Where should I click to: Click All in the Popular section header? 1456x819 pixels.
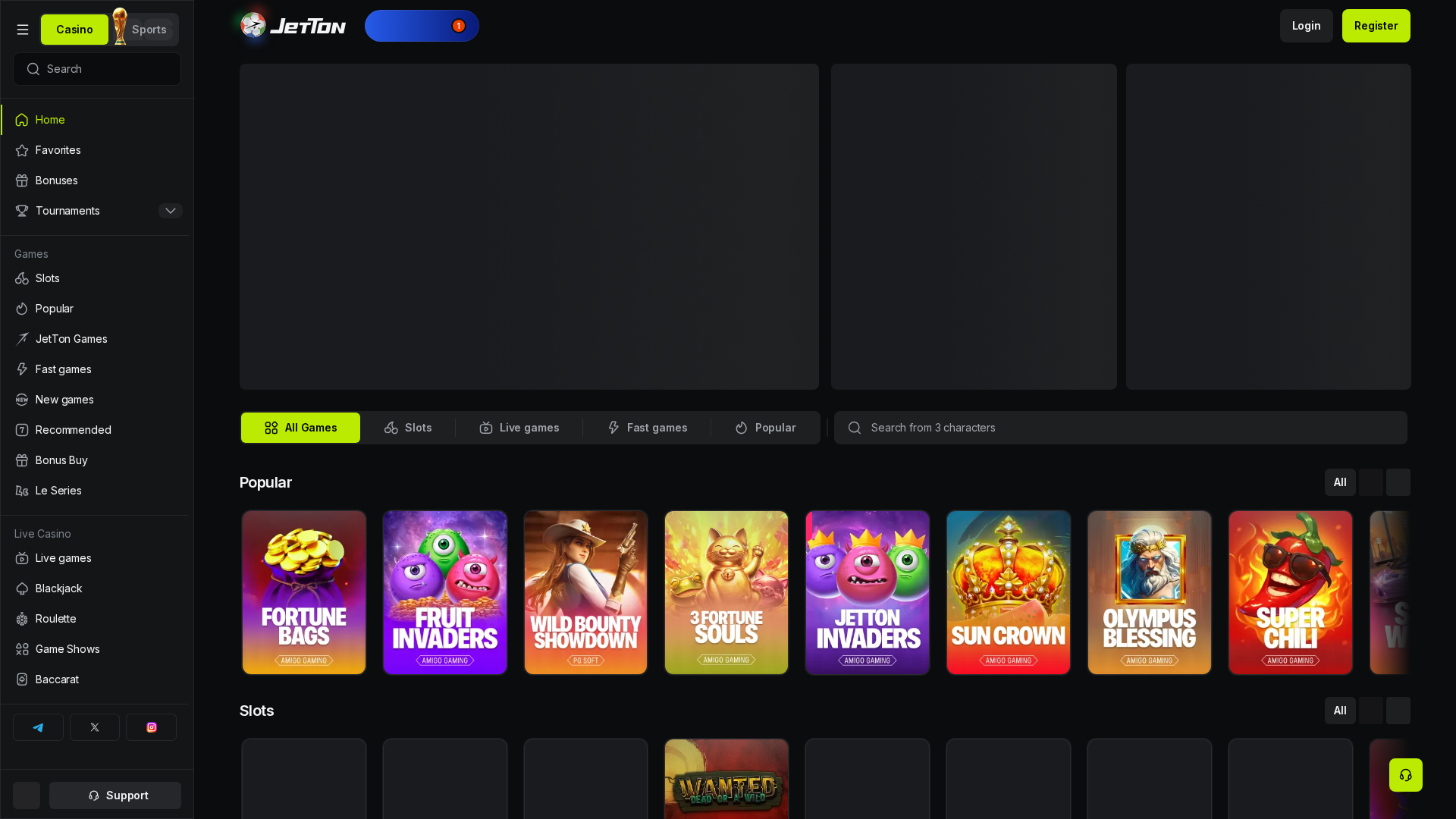(1340, 482)
